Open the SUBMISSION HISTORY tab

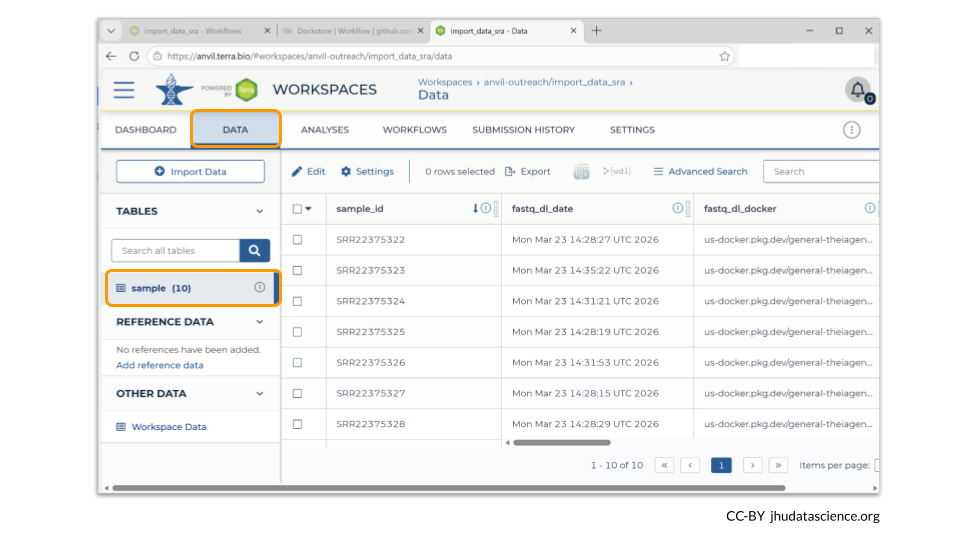[x=523, y=130]
